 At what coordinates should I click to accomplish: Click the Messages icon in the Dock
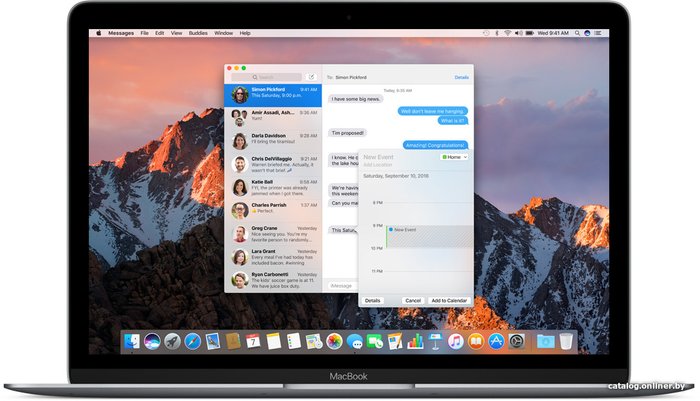(x=354, y=342)
